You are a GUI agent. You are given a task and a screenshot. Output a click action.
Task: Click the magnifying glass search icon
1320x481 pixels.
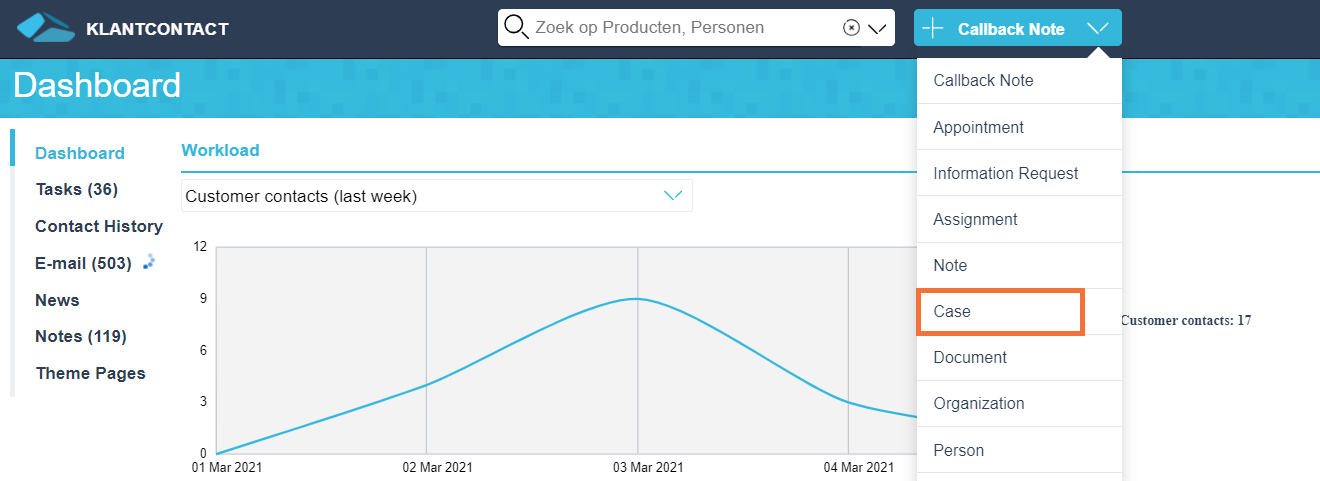point(516,27)
